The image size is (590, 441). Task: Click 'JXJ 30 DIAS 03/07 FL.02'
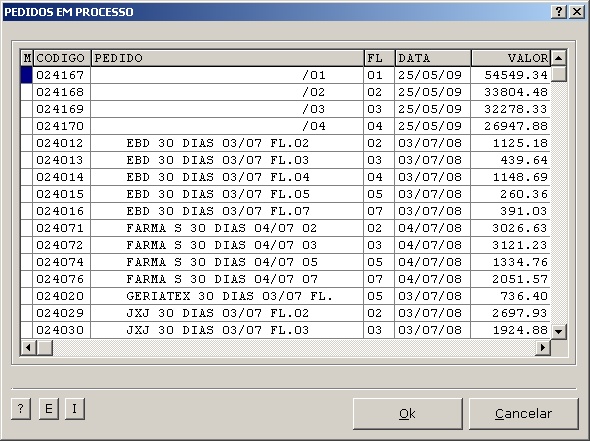pyautogui.click(x=217, y=313)
